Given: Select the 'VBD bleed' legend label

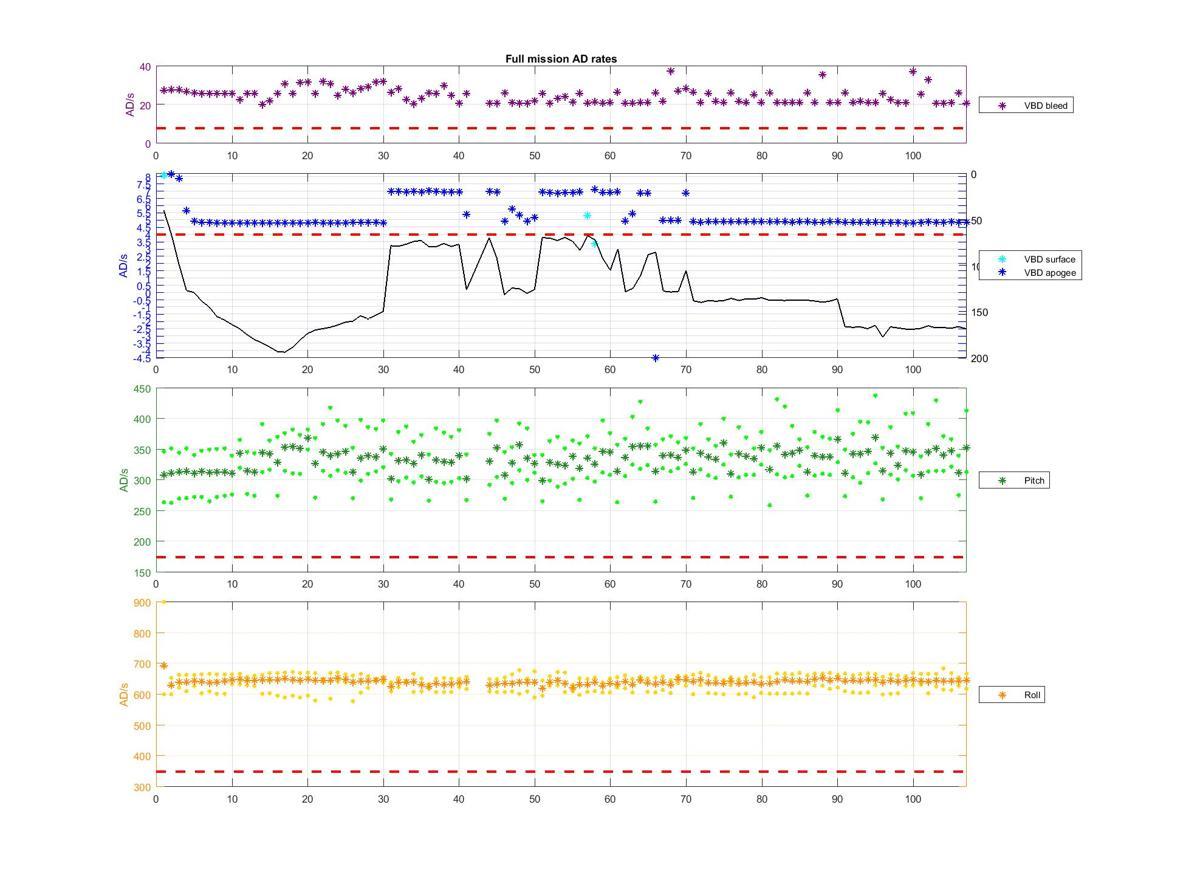Looking at the screenshot, I should (x=1045, y=105).
